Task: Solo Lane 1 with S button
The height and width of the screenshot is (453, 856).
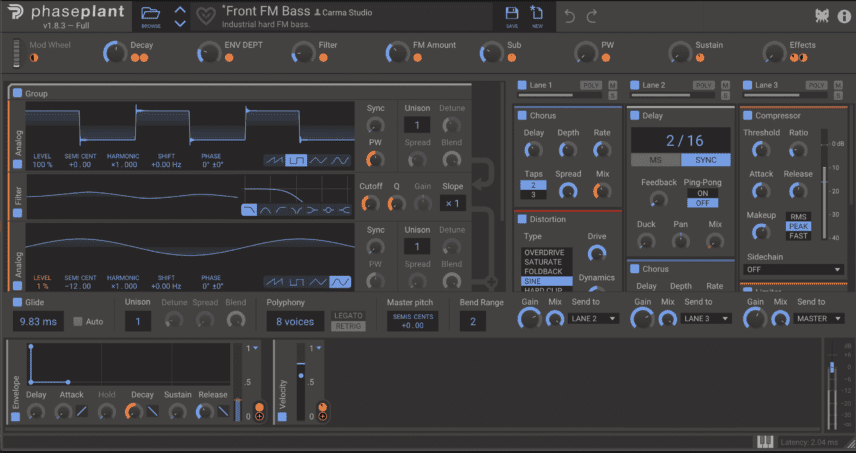Action: point(613,96)
